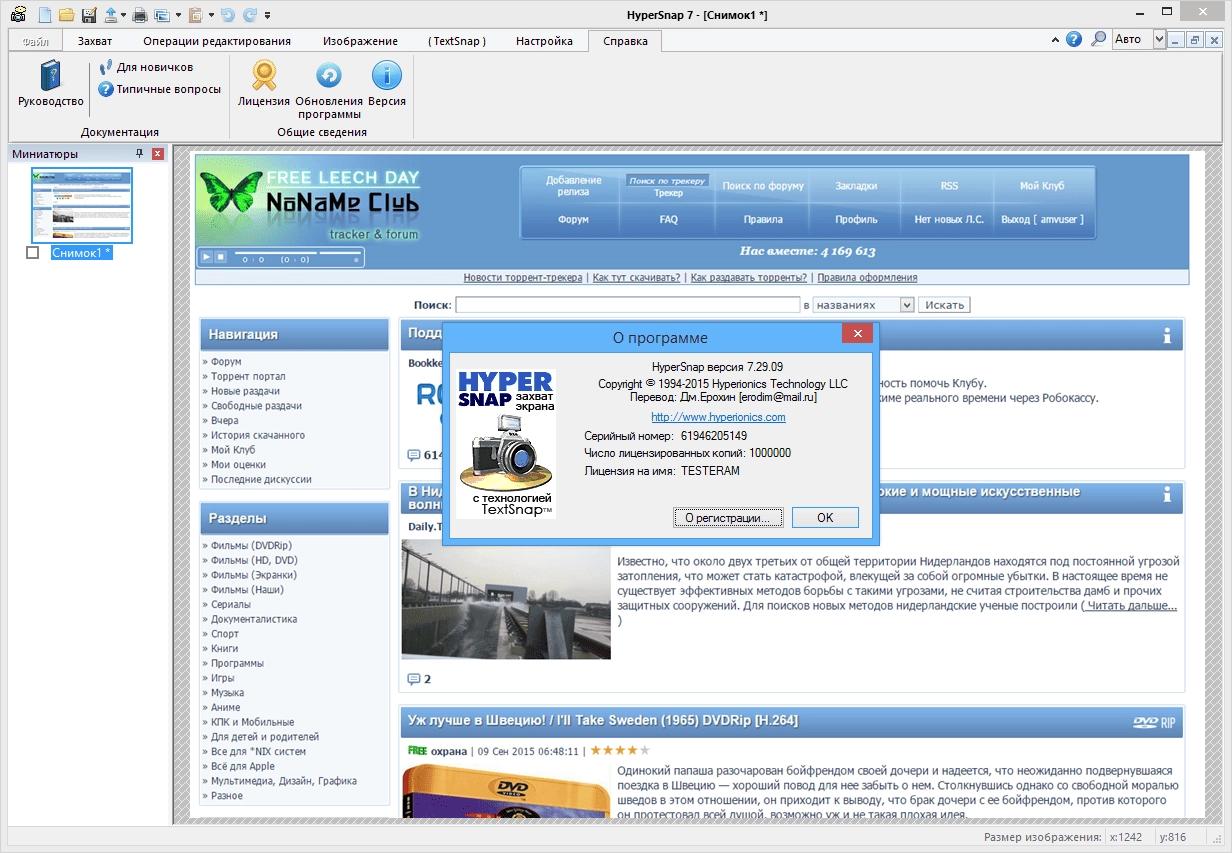The width and height of the screenshot is (1232, 853).
Task: Redo the last undone action
Action: 249,15
